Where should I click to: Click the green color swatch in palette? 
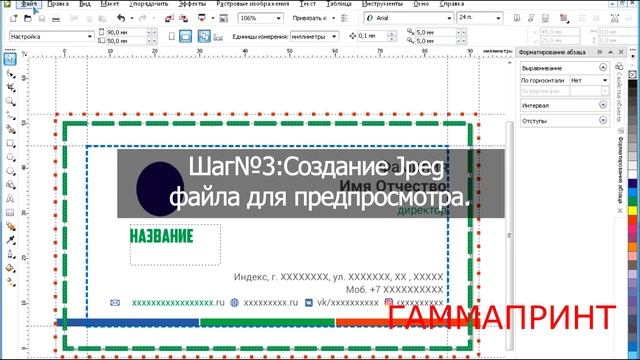[633, 201]
